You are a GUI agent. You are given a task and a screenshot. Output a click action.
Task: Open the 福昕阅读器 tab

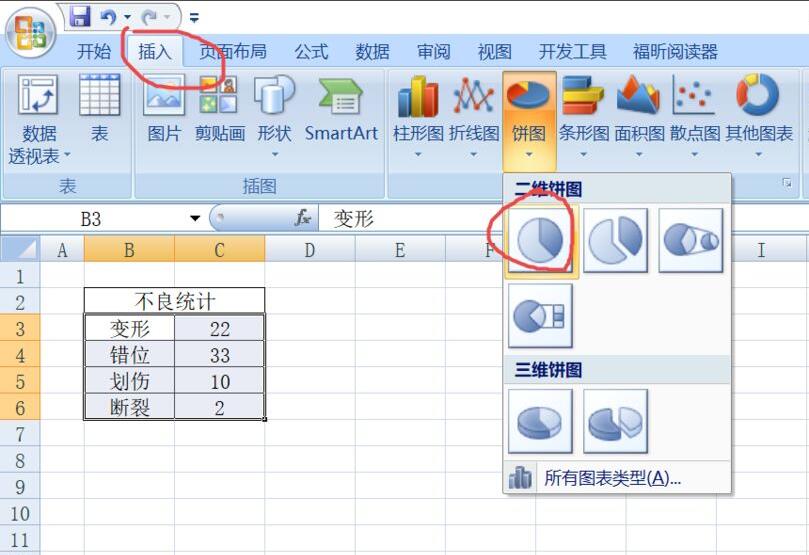pyautogui.click(x=675, y=51)
